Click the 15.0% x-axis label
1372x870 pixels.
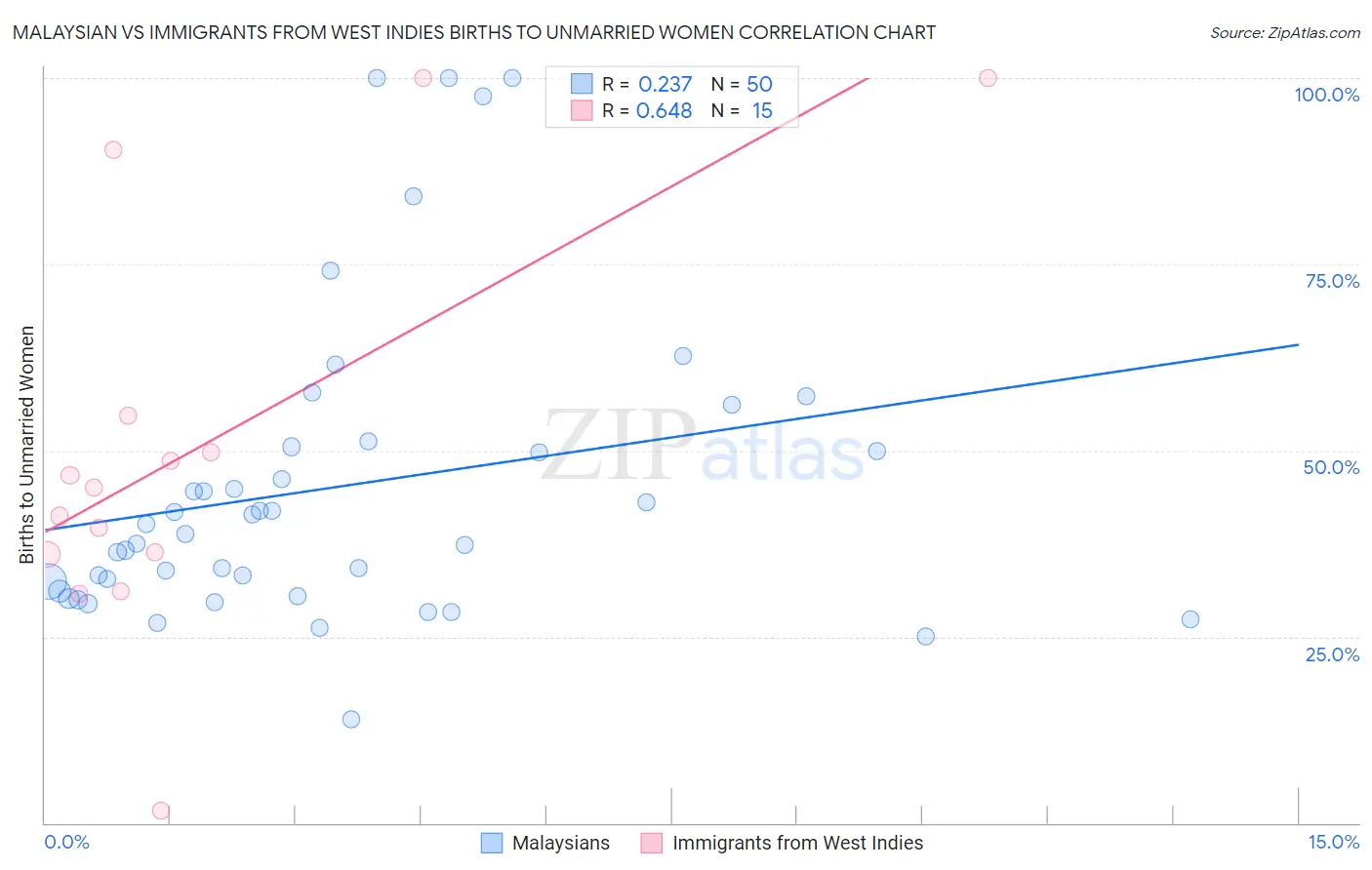click(1333, 842)
